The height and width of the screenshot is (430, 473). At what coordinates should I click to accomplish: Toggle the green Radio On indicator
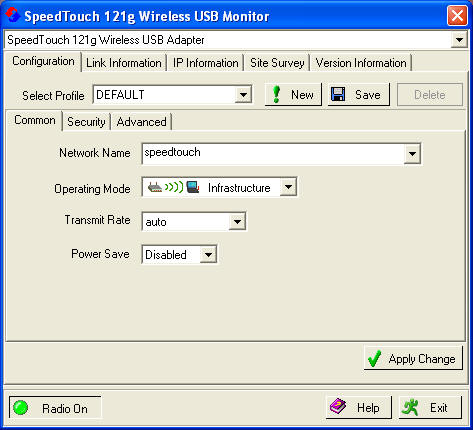[21, 407]
